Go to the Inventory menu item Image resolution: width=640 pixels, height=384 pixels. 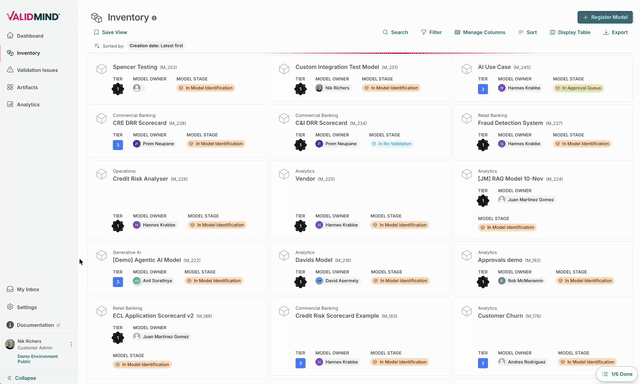pos(24,53)
